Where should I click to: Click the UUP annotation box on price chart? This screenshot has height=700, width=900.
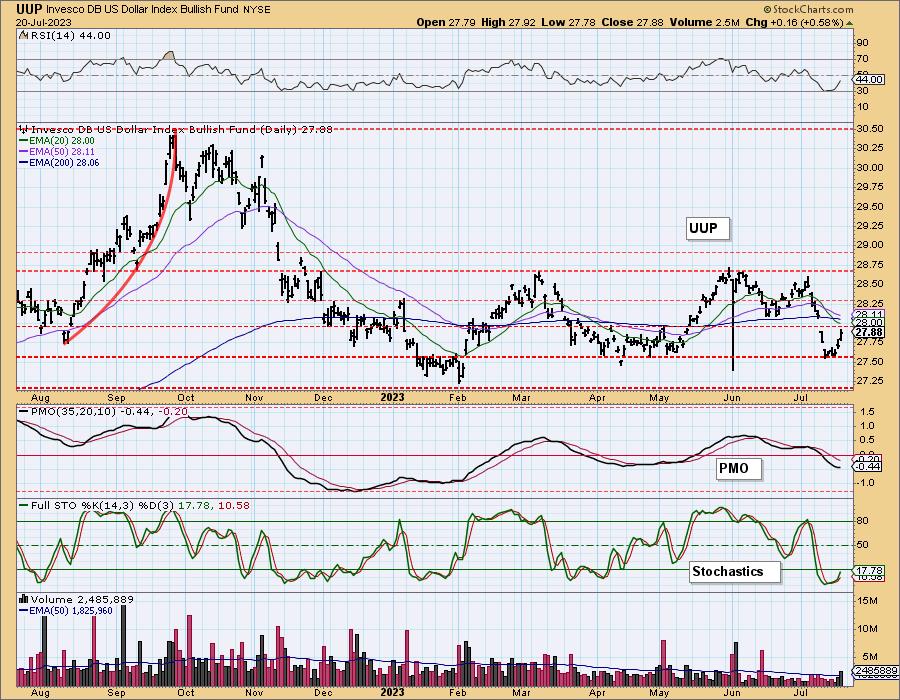(x=707, y=228)
